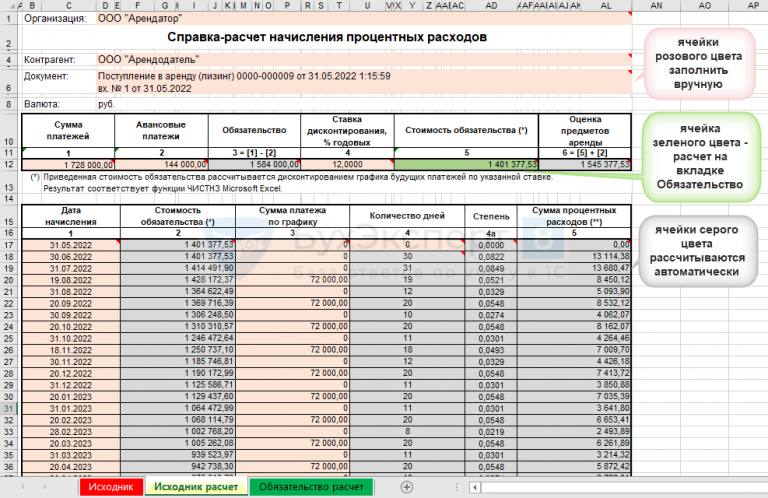Click the next sheet navigation arrow
768x498 pixels.
click(45, 487)
